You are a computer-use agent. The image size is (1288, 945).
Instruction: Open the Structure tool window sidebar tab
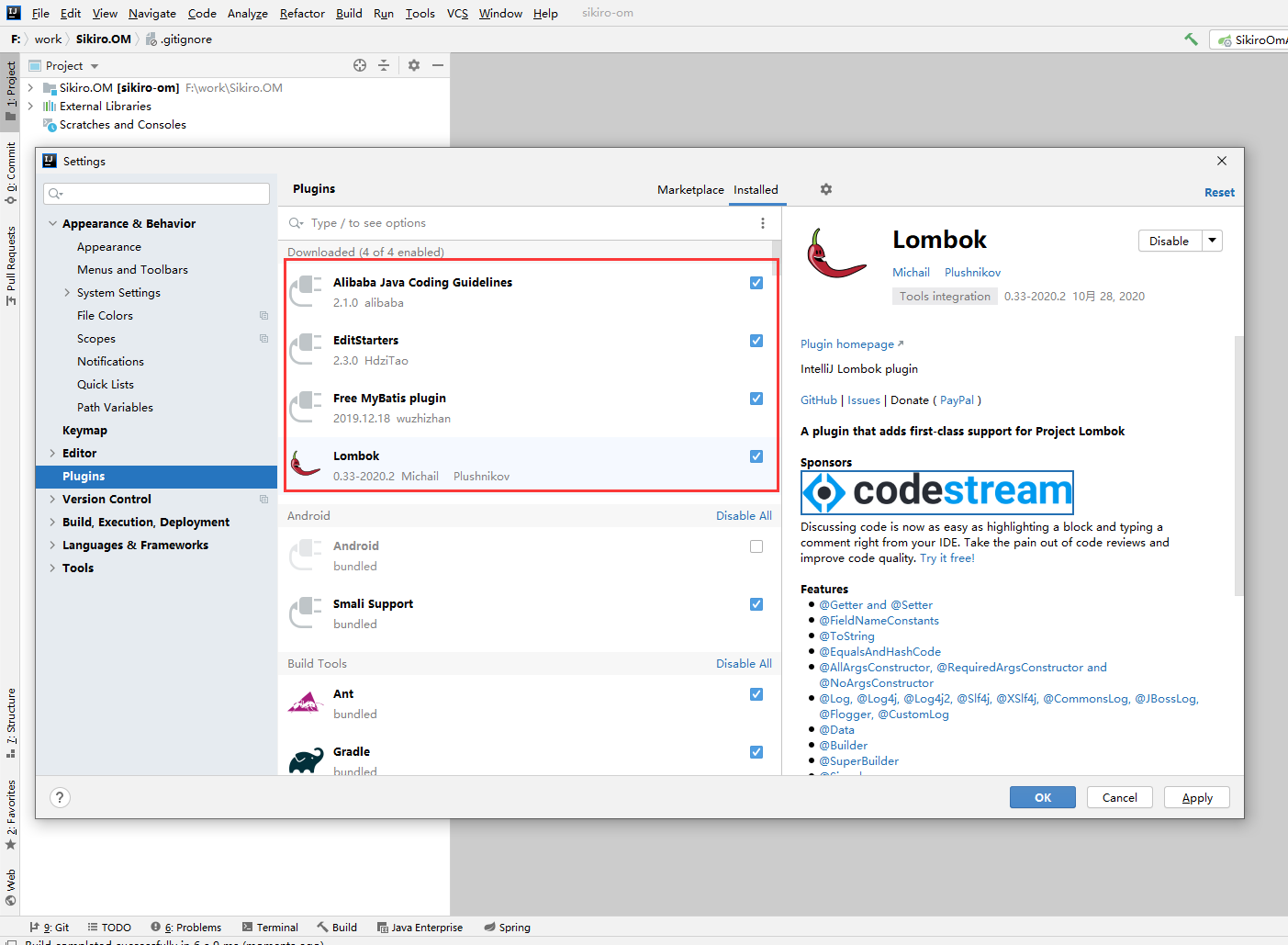pos(10,722)
